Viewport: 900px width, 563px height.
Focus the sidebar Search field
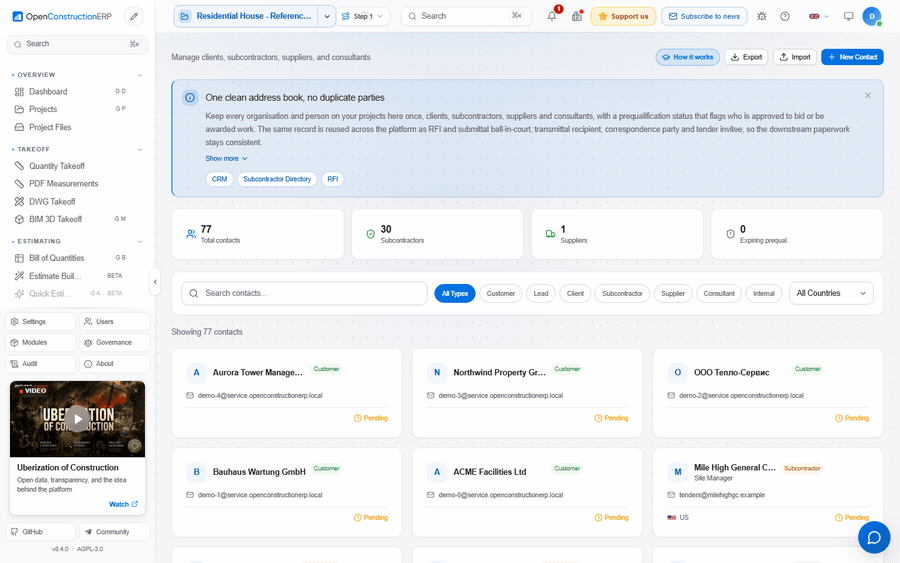[77, 44]
